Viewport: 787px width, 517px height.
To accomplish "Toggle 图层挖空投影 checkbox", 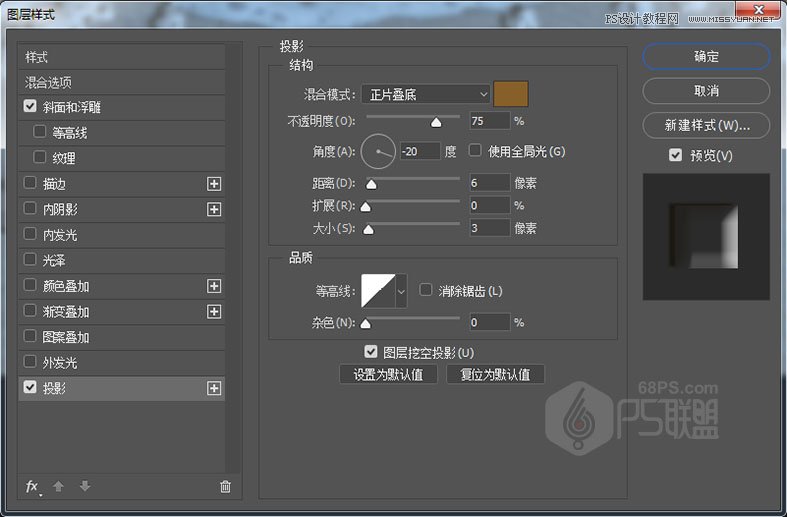I will point(371,351).
